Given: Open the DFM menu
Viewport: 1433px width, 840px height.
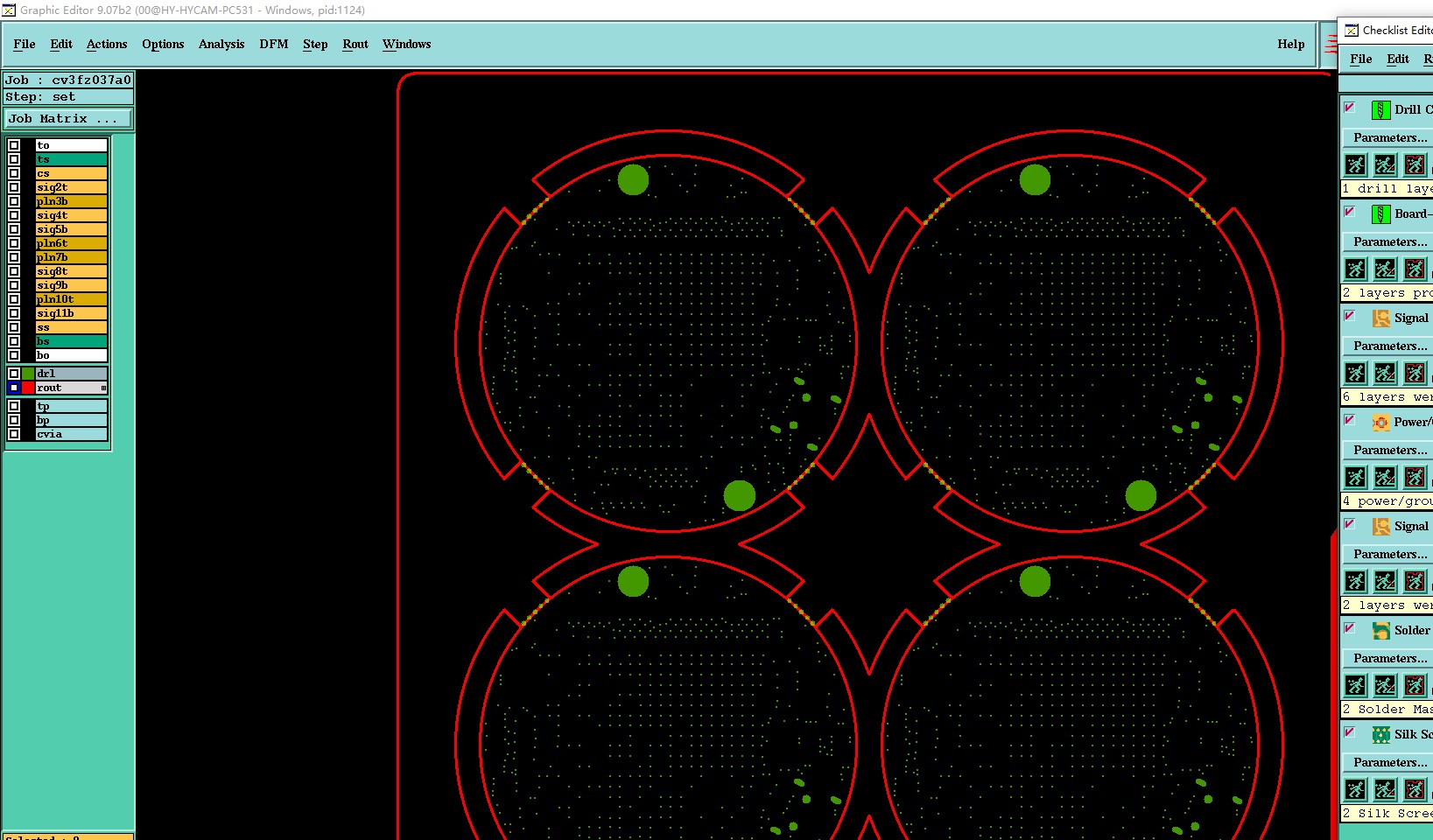Looking at the screenshot, I should pos(274,44).
